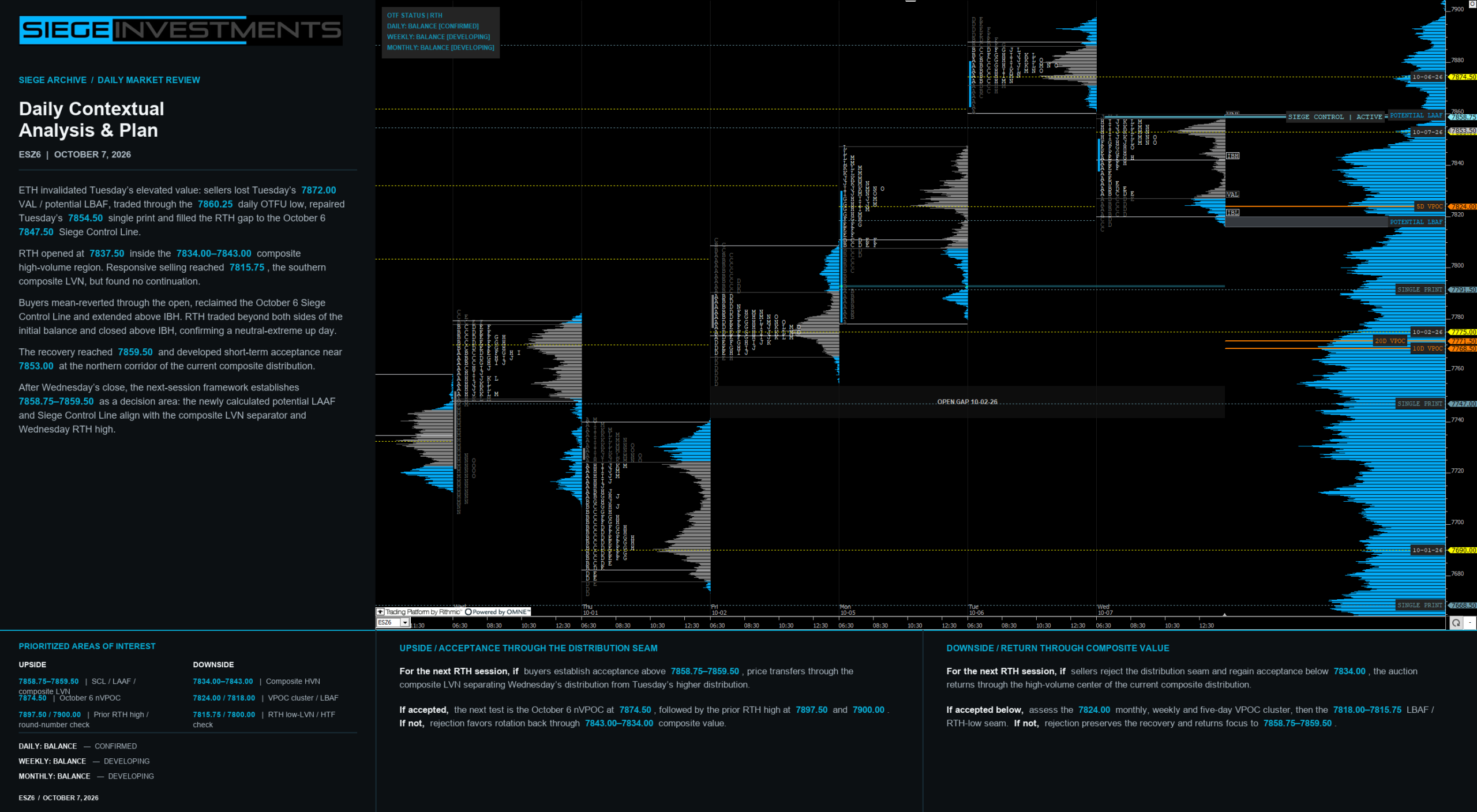Click the 'OTF STATUS | RTH' header
The height and width of the screenshot is (812, 1477).
415,16
